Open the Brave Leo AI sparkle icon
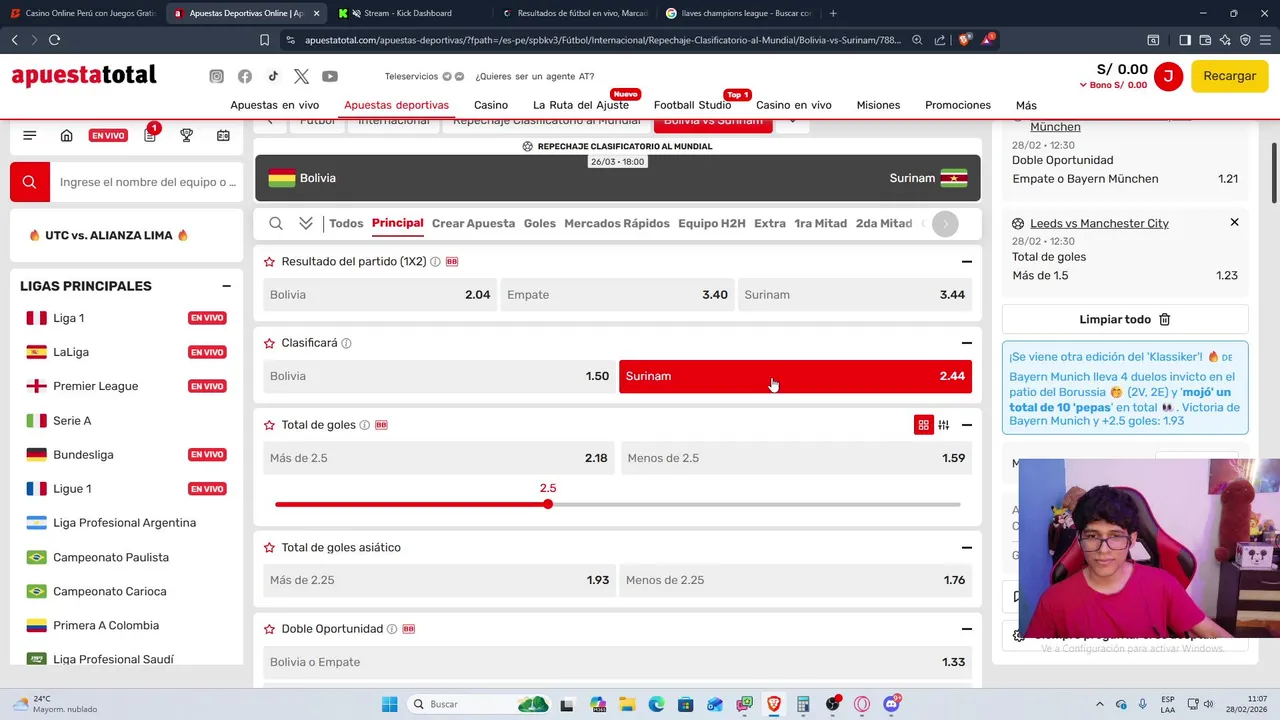1280x720 pixels. [x=1225, y=40]
